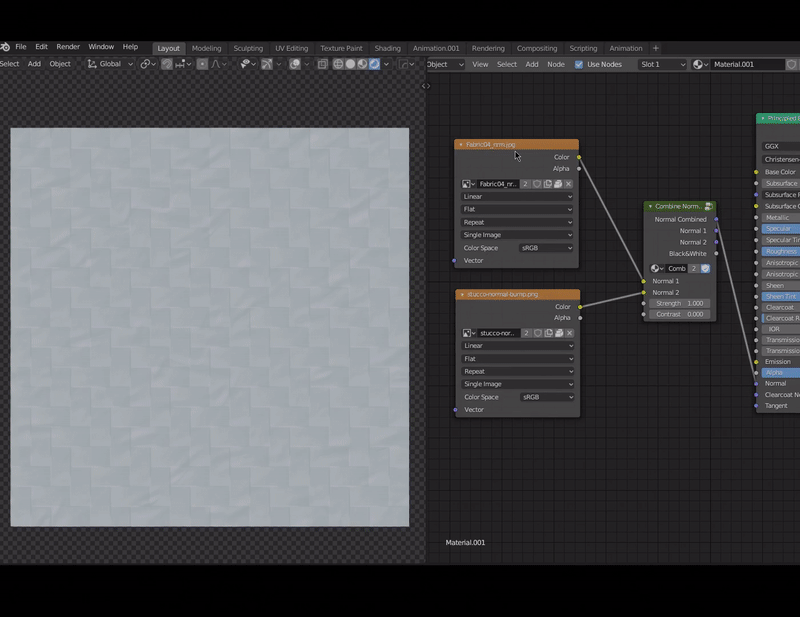This screenshot has width=800, height=617.
Task: Open an image for stucco node
Action: click(559, 333)
